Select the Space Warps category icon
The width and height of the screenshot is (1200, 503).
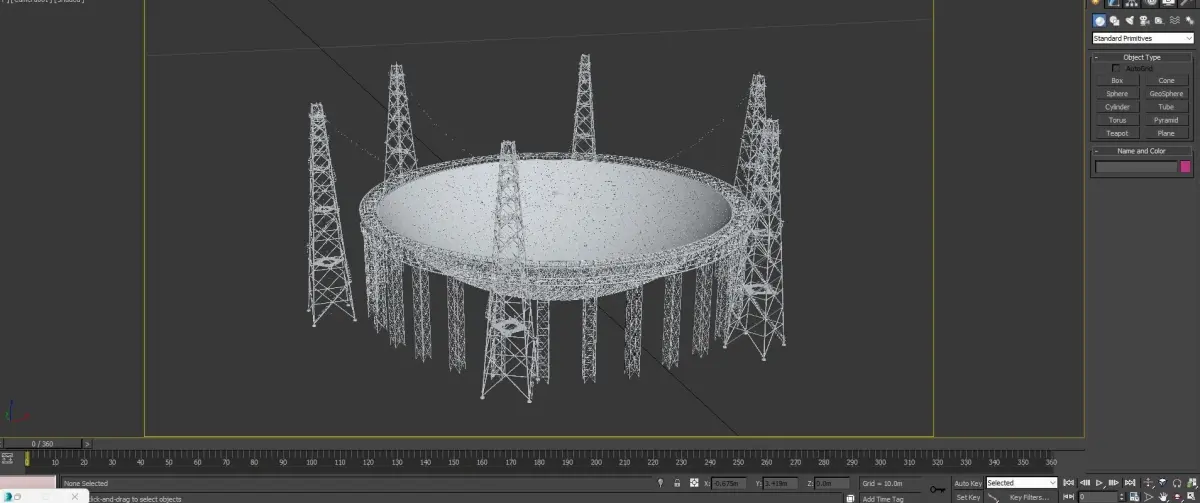1175,20
